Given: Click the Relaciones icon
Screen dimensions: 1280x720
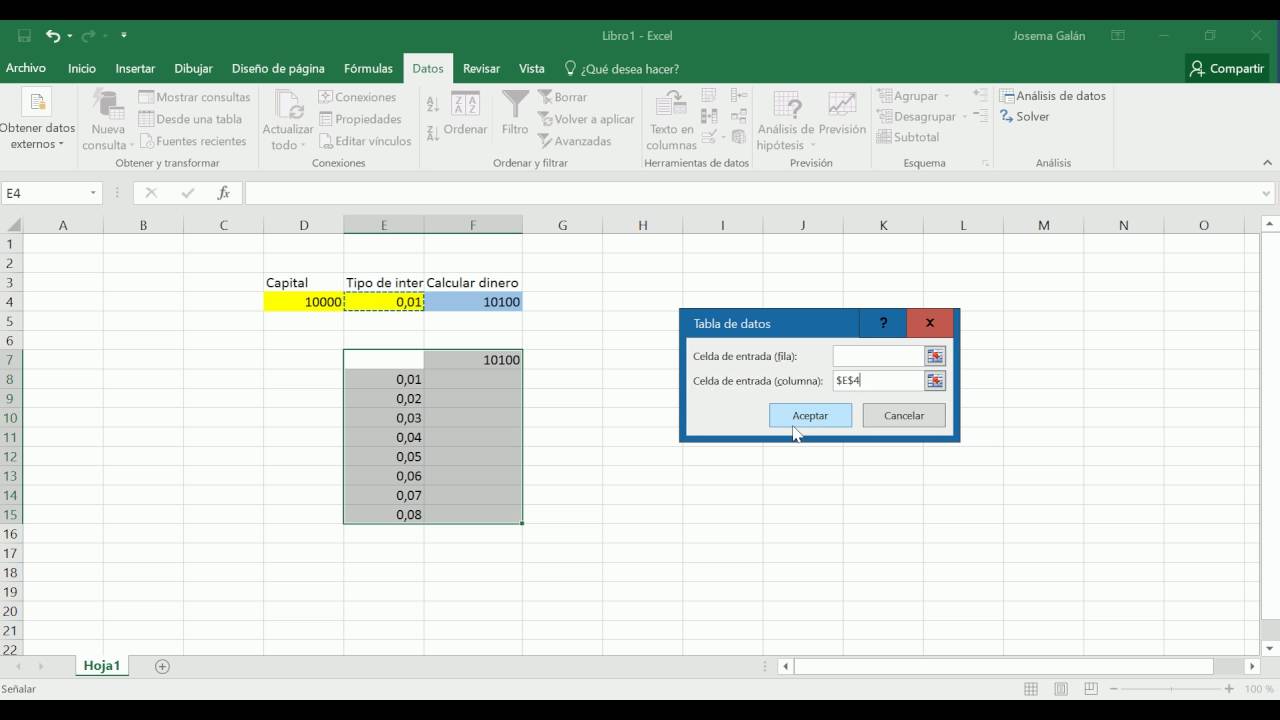Looking at the screenshot, I should tap(739, 116).
